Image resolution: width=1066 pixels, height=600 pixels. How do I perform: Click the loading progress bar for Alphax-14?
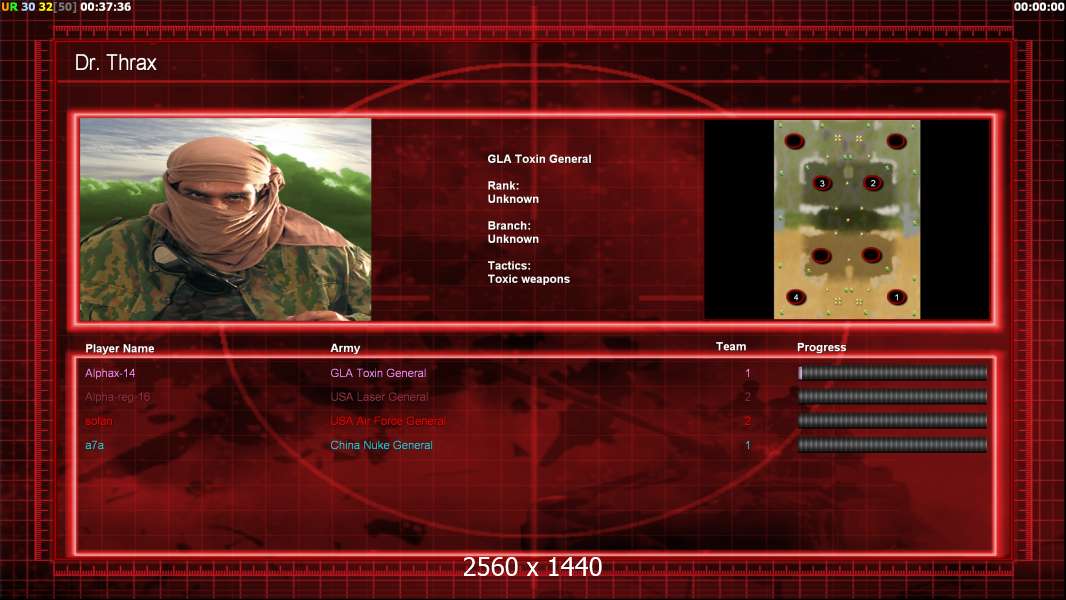(x=893, y=372)
